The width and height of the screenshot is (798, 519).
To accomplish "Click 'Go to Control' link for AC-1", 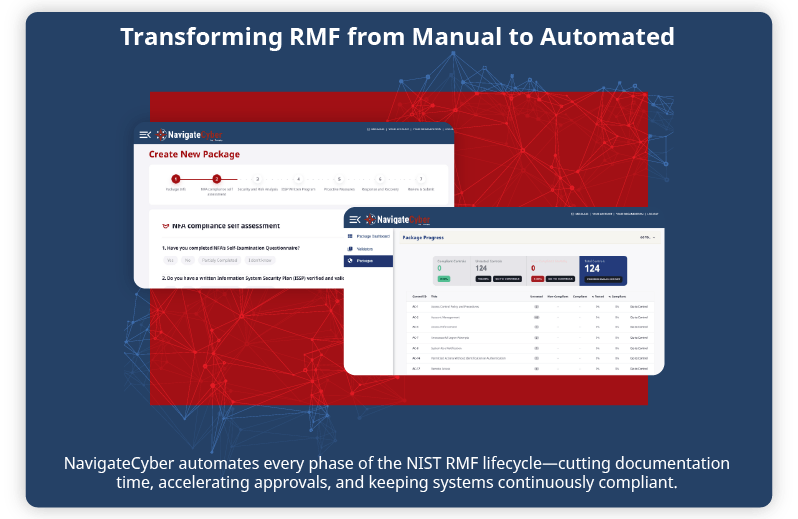I will click(x=640, y=306).
